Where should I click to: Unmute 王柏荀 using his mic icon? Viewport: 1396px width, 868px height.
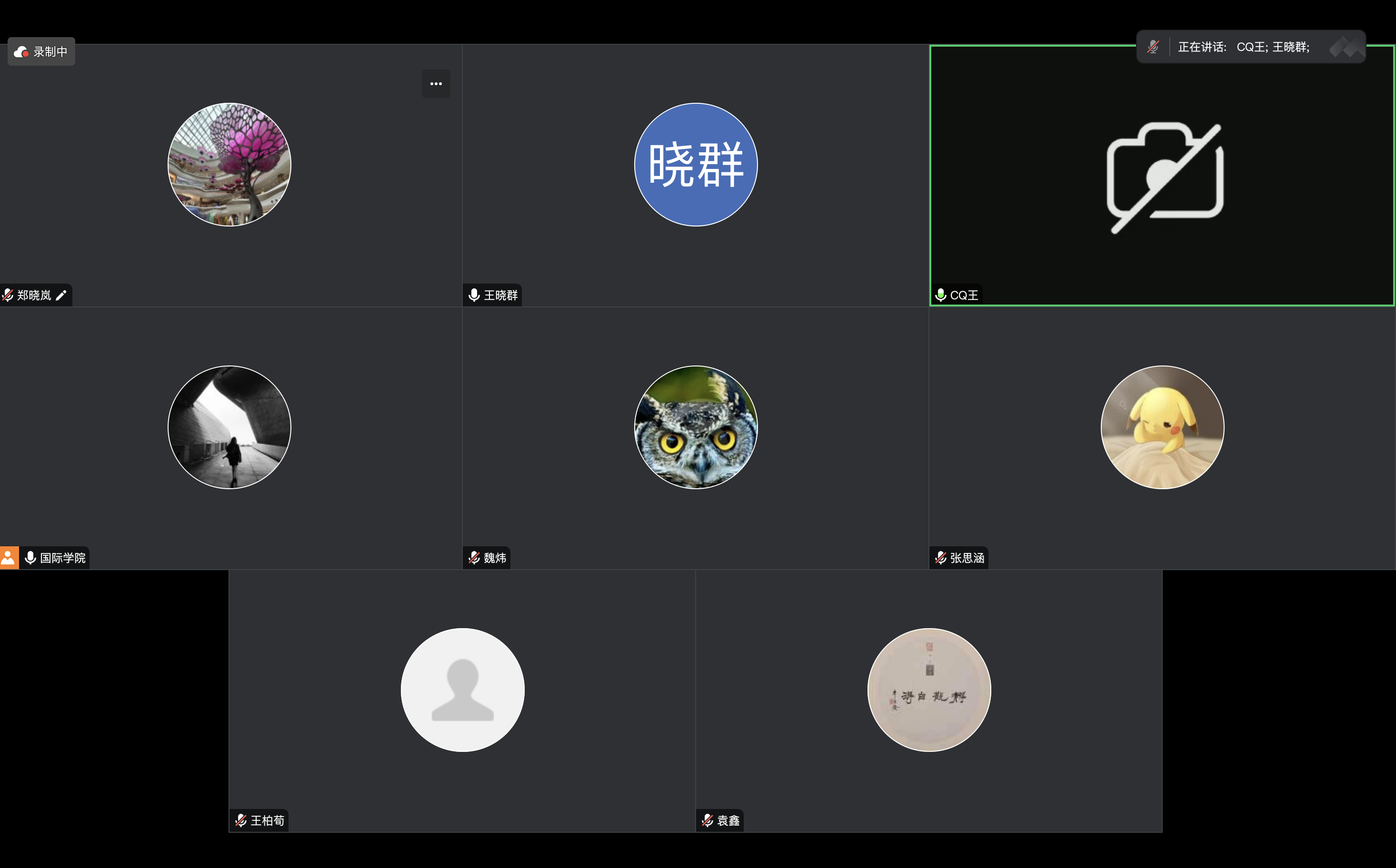240,820
